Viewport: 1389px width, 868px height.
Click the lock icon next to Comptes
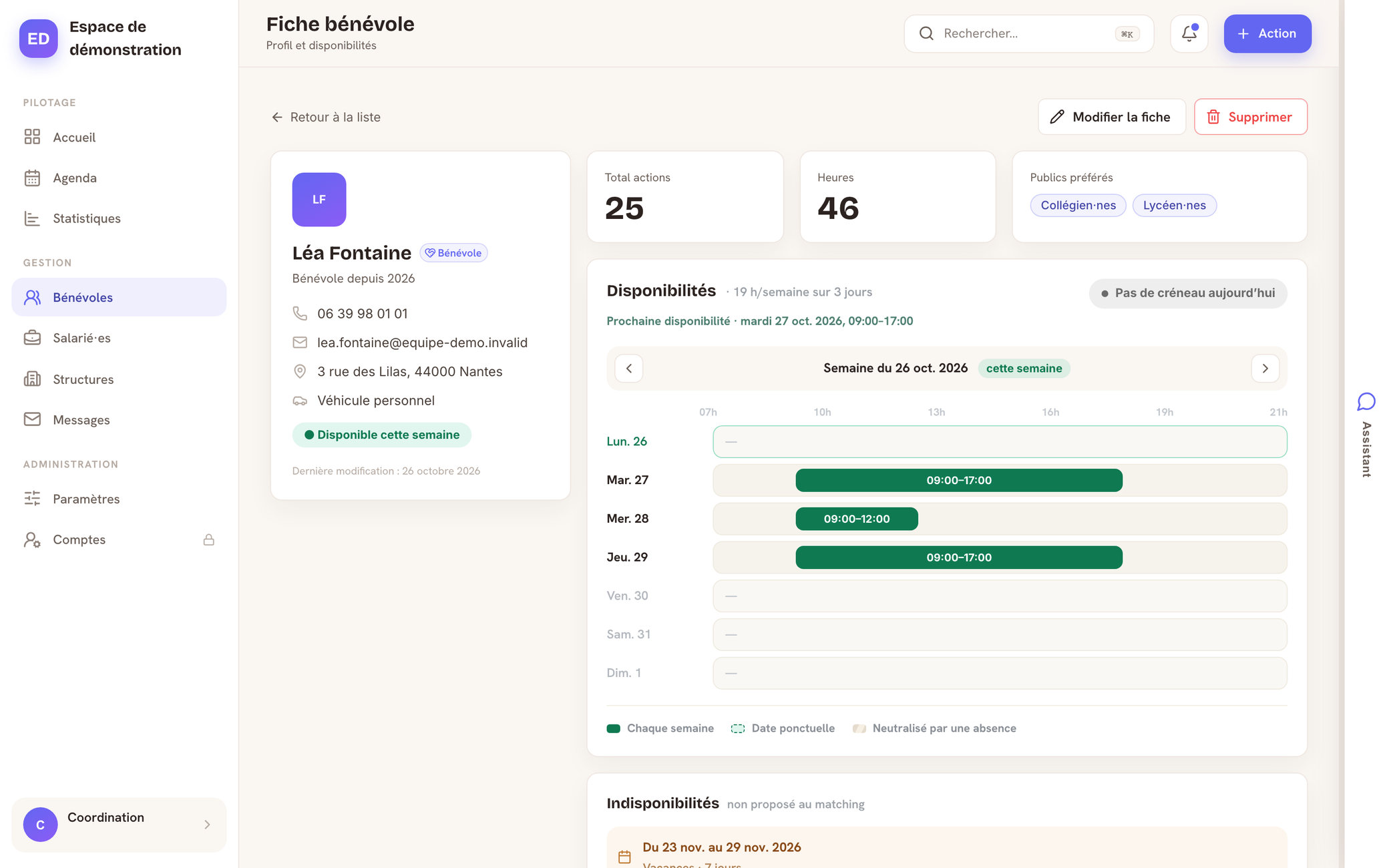click(x=209, y=539)
